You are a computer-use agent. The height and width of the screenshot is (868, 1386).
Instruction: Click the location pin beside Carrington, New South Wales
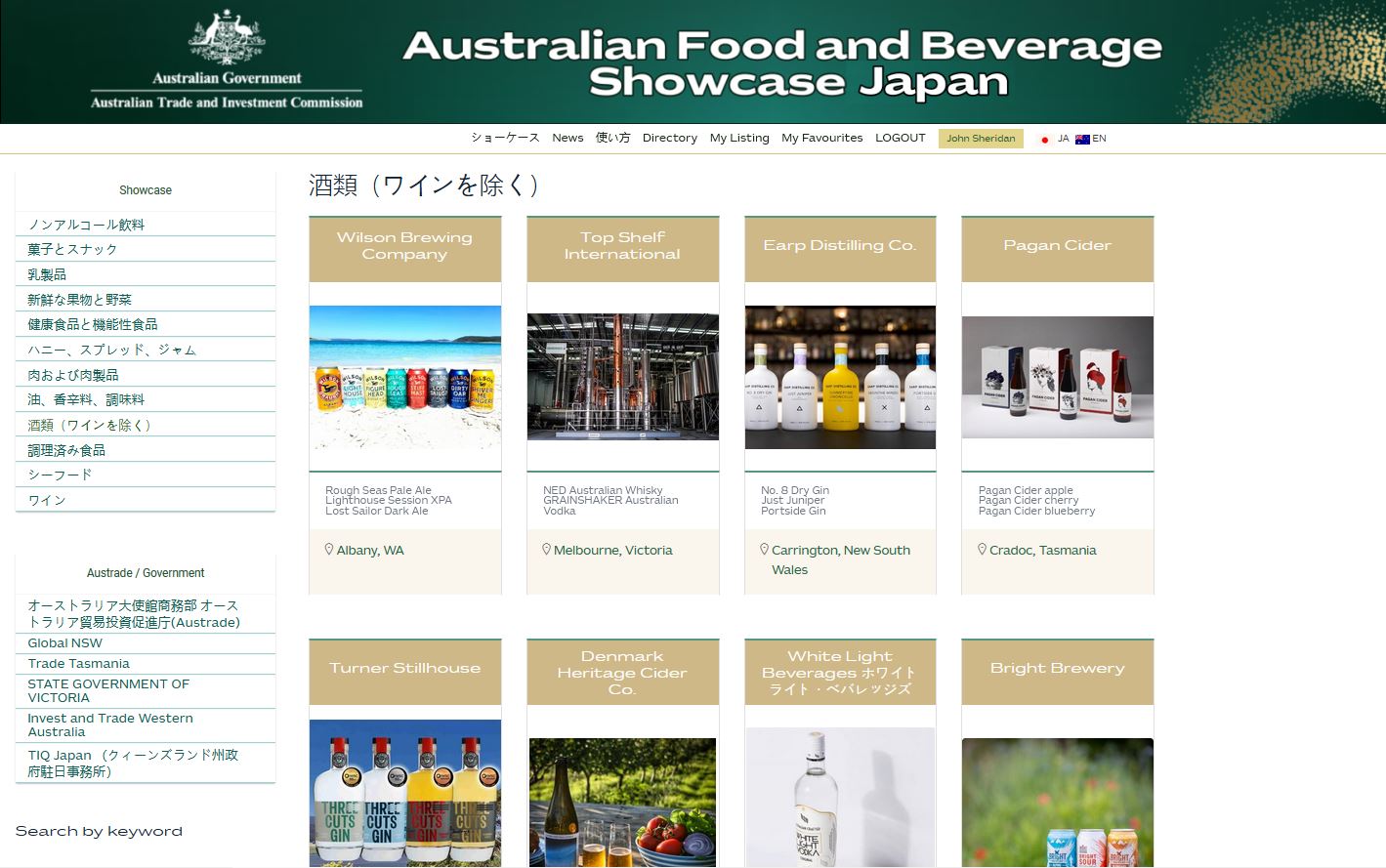click(x=764, y=550)
